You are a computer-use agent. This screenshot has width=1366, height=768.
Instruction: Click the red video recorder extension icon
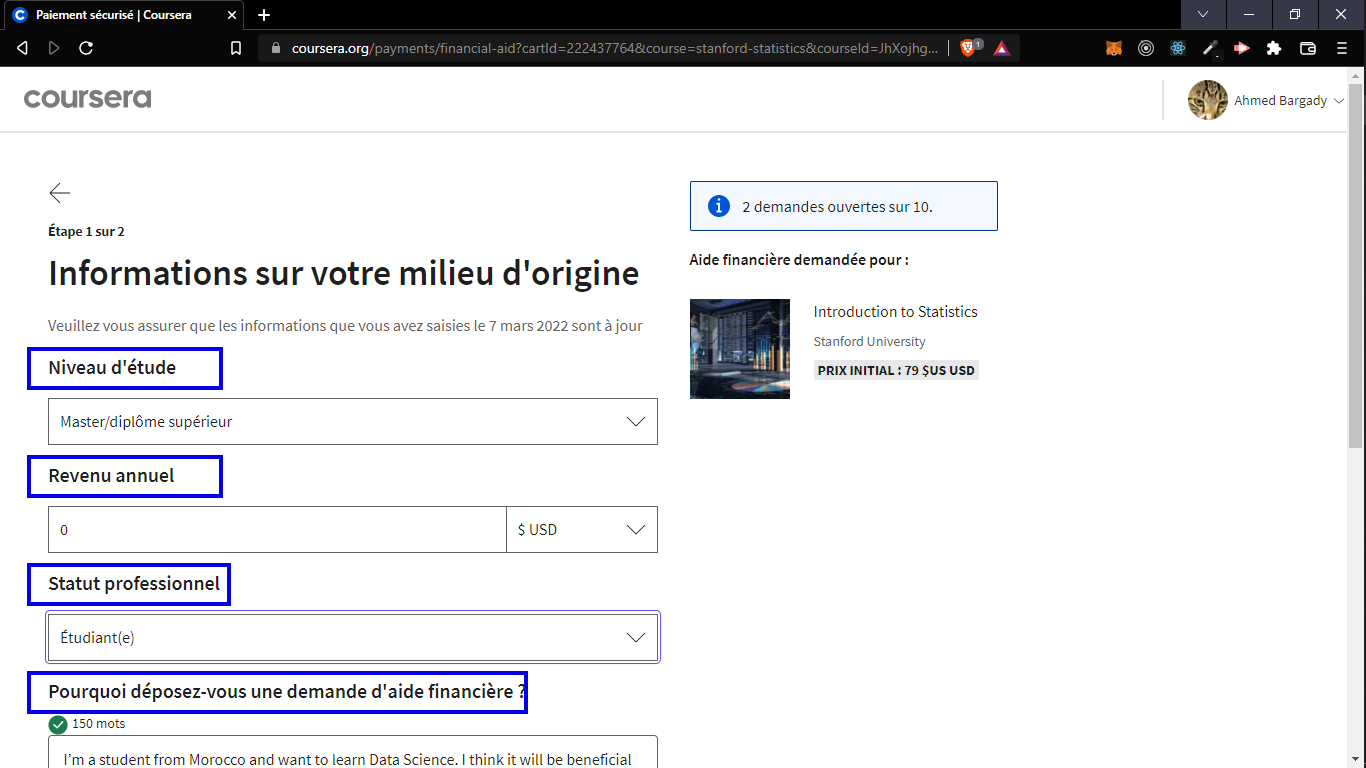pos(1242,47)
